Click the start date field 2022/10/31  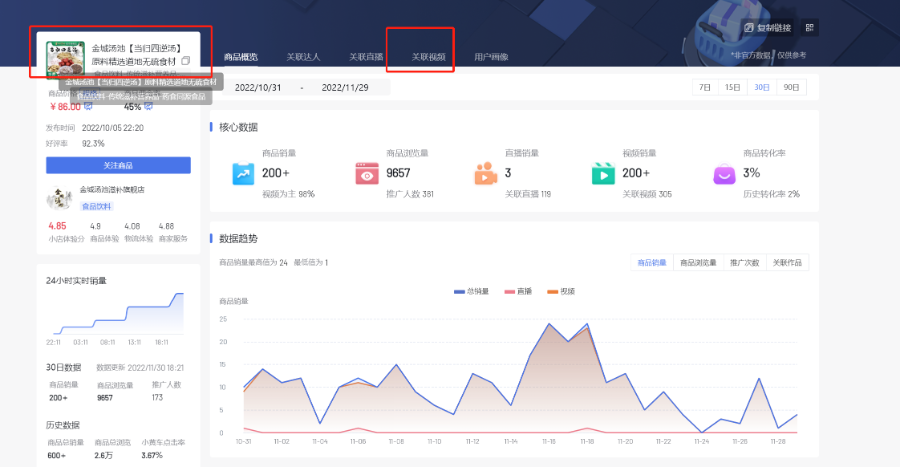(258, 88)
